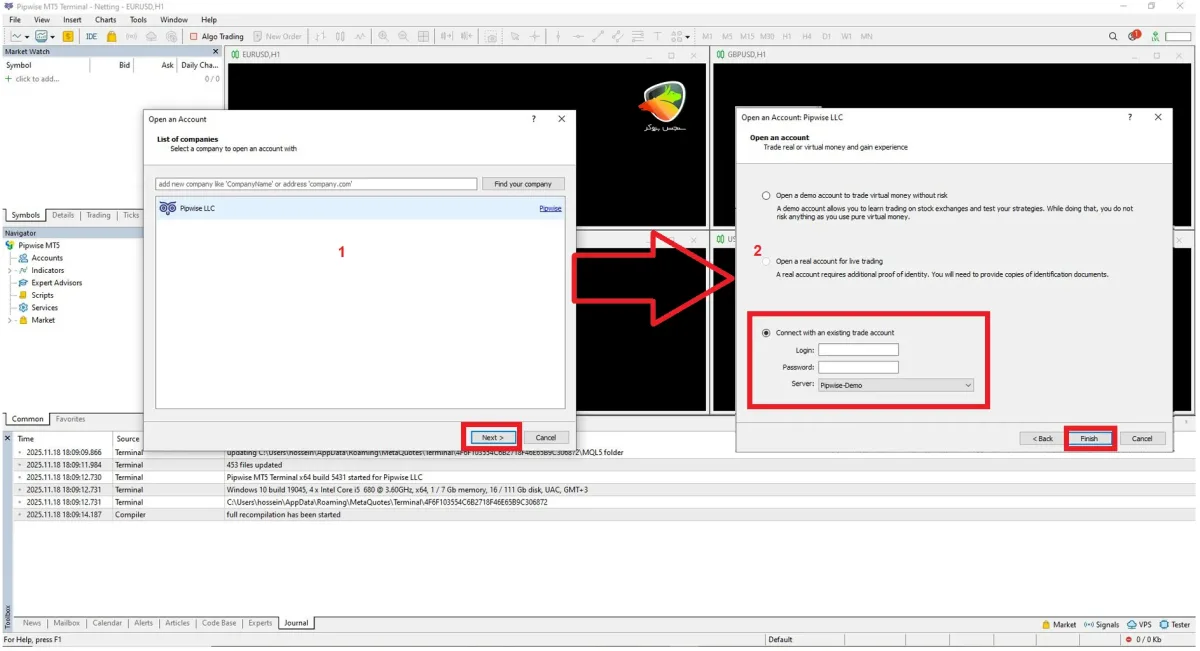
Task: Select the vertical line drawing tool
Action: pos(559,36)
